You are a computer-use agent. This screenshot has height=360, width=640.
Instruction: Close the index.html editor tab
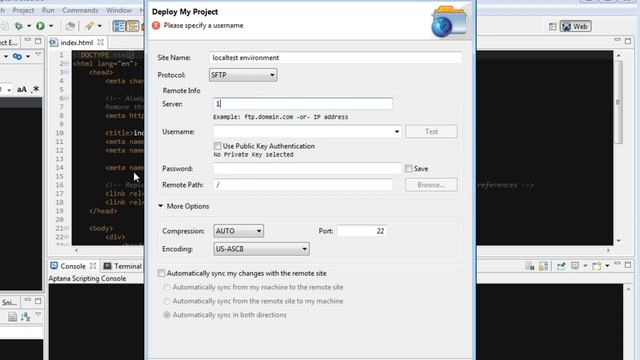100,42
